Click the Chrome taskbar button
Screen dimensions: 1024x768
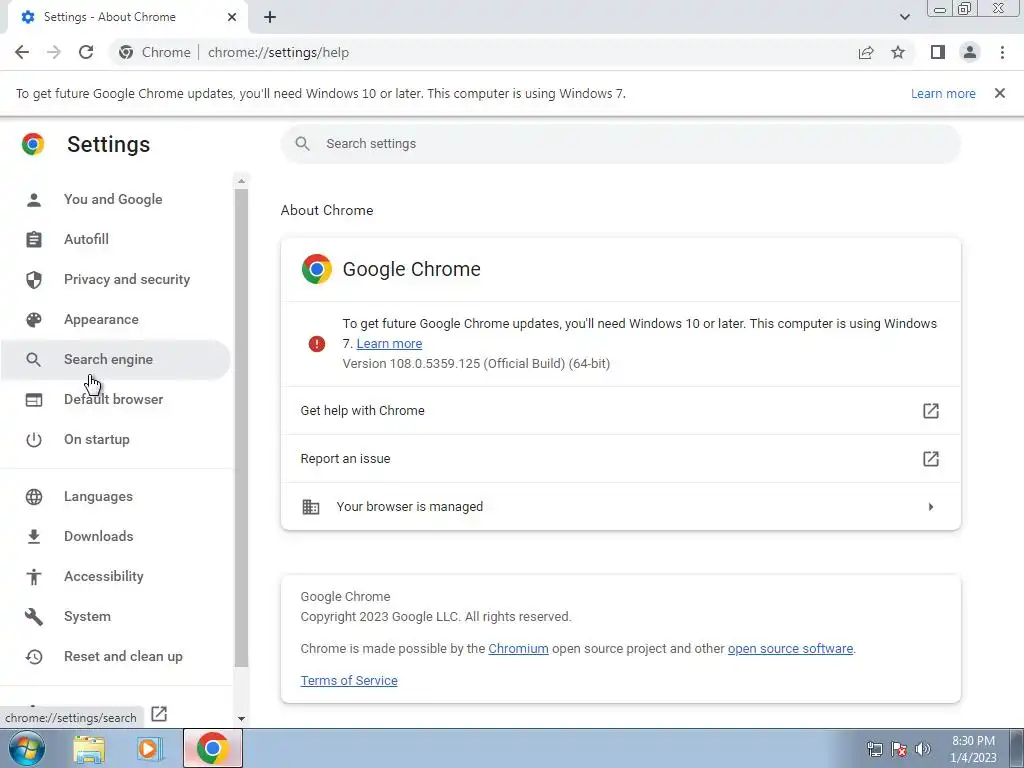212,748
